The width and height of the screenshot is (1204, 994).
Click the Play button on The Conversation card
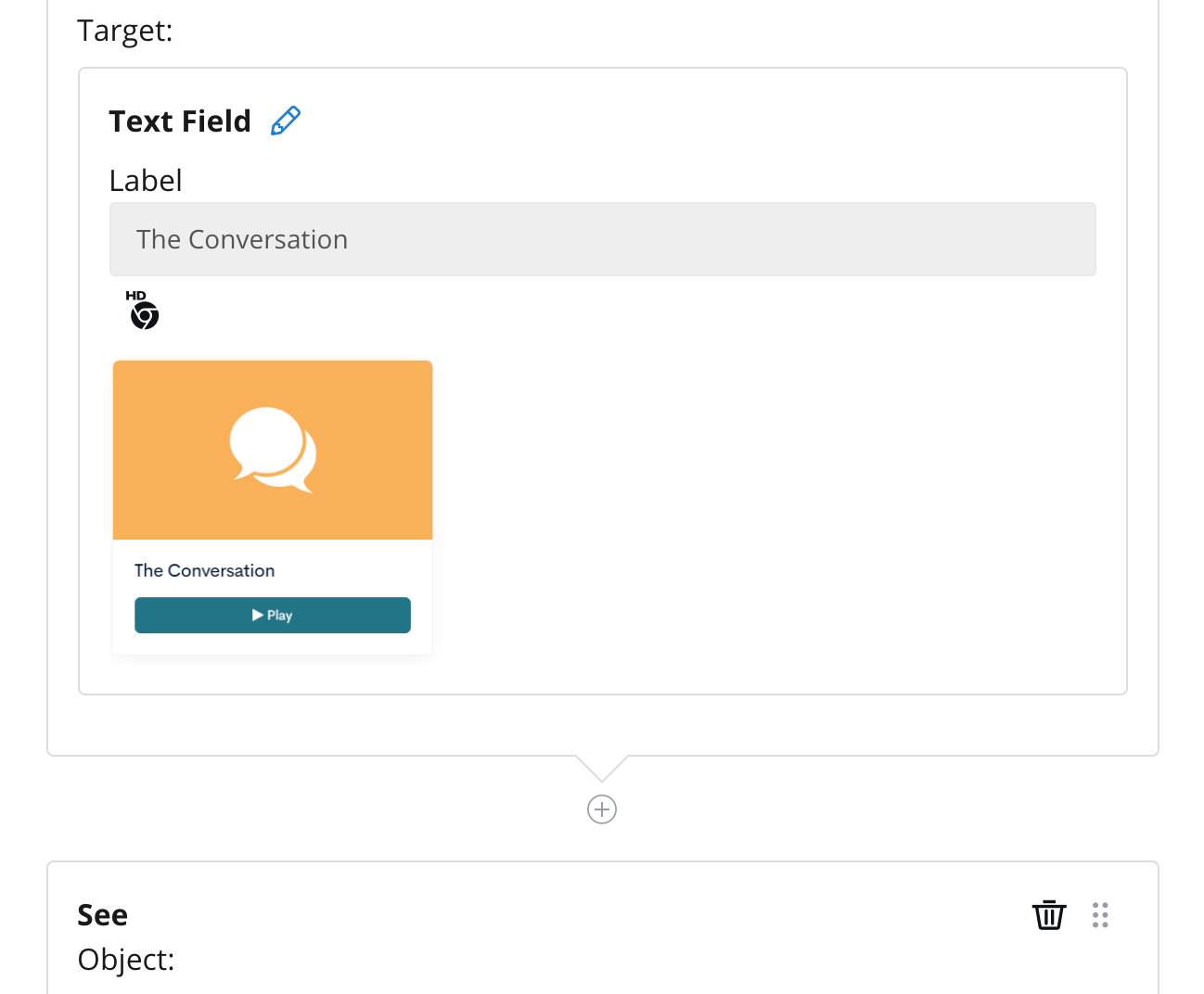(x=272, y=615)
